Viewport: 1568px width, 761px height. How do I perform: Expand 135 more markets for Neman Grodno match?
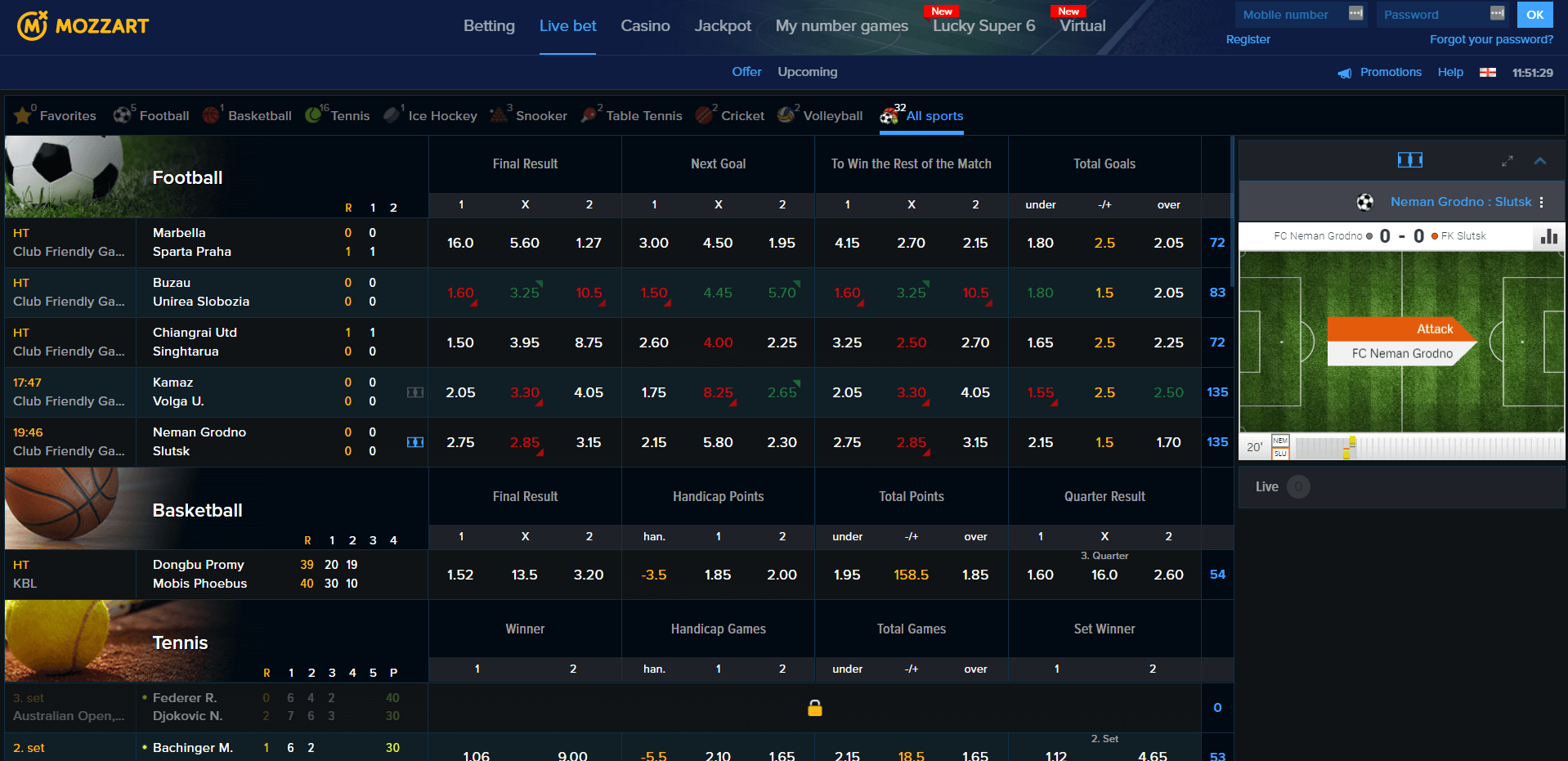[1217, 442]
